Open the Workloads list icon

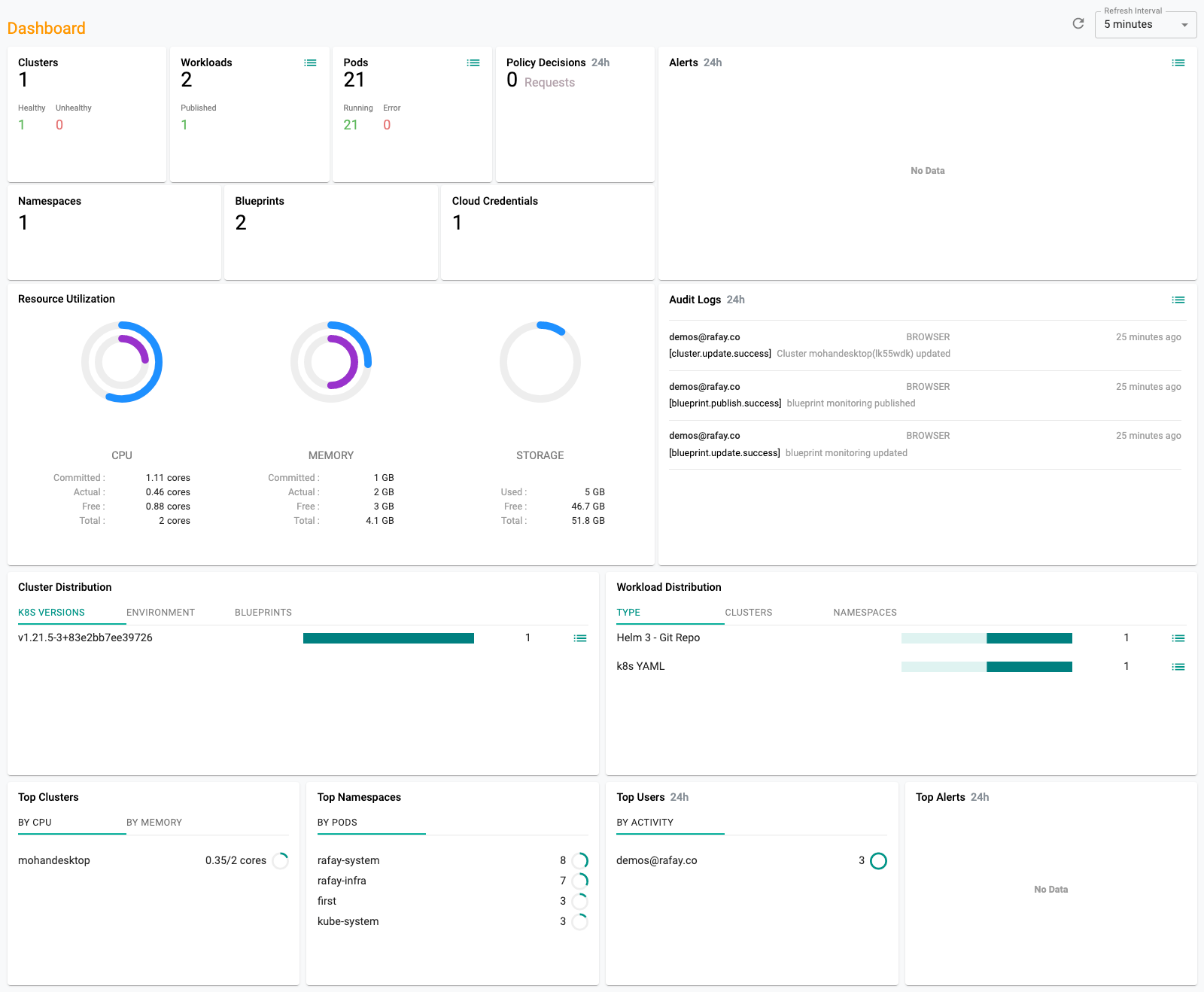pyautogui.click(x=310, y=62)
